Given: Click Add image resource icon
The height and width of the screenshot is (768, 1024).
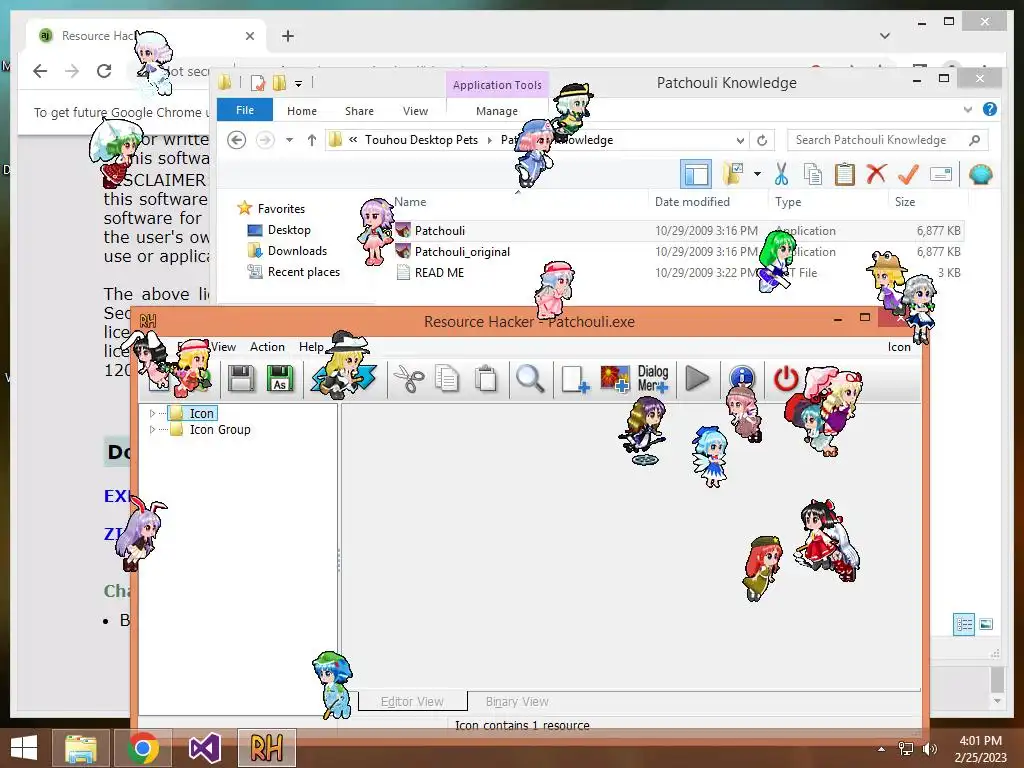Looking at the screenshot, I should click(615, 379).
